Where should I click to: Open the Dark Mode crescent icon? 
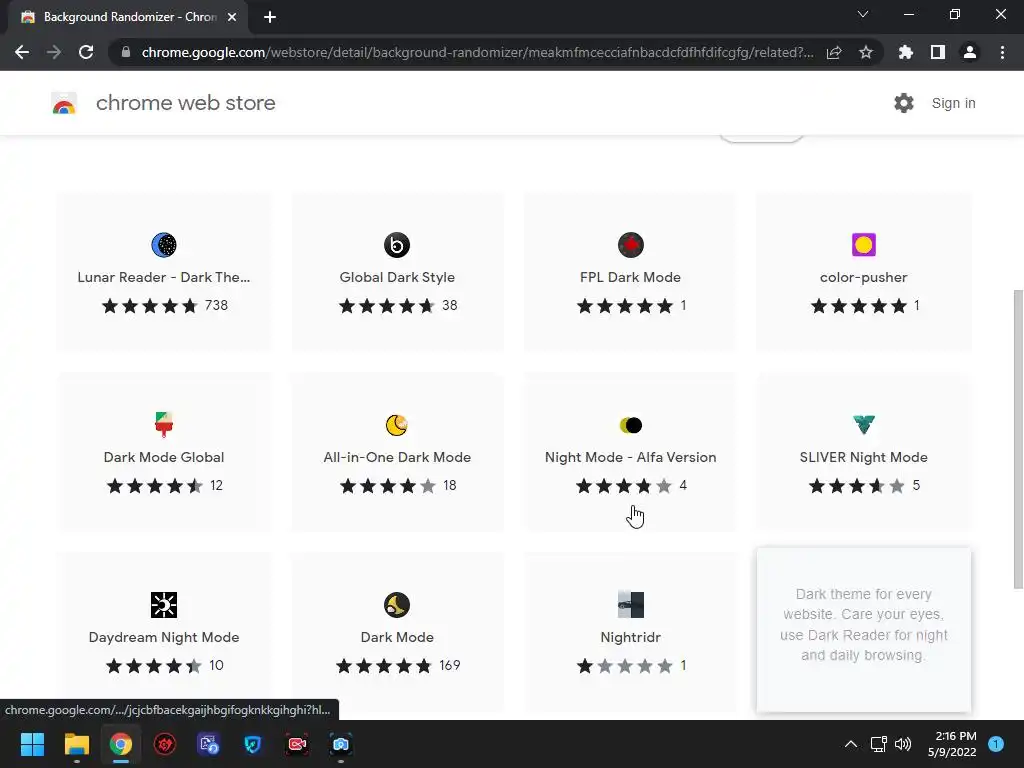point(397,605)
